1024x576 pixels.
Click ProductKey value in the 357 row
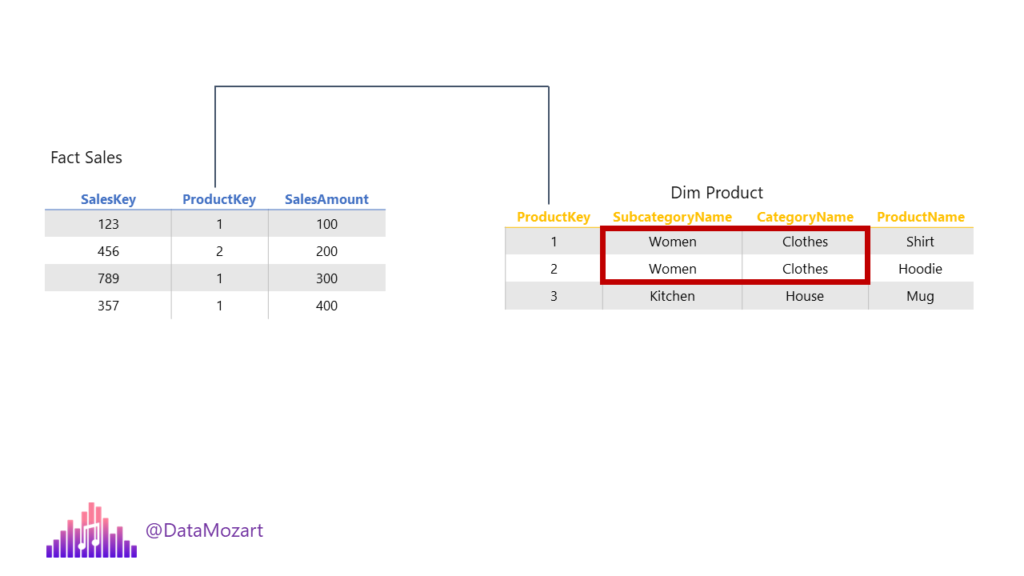219,306
